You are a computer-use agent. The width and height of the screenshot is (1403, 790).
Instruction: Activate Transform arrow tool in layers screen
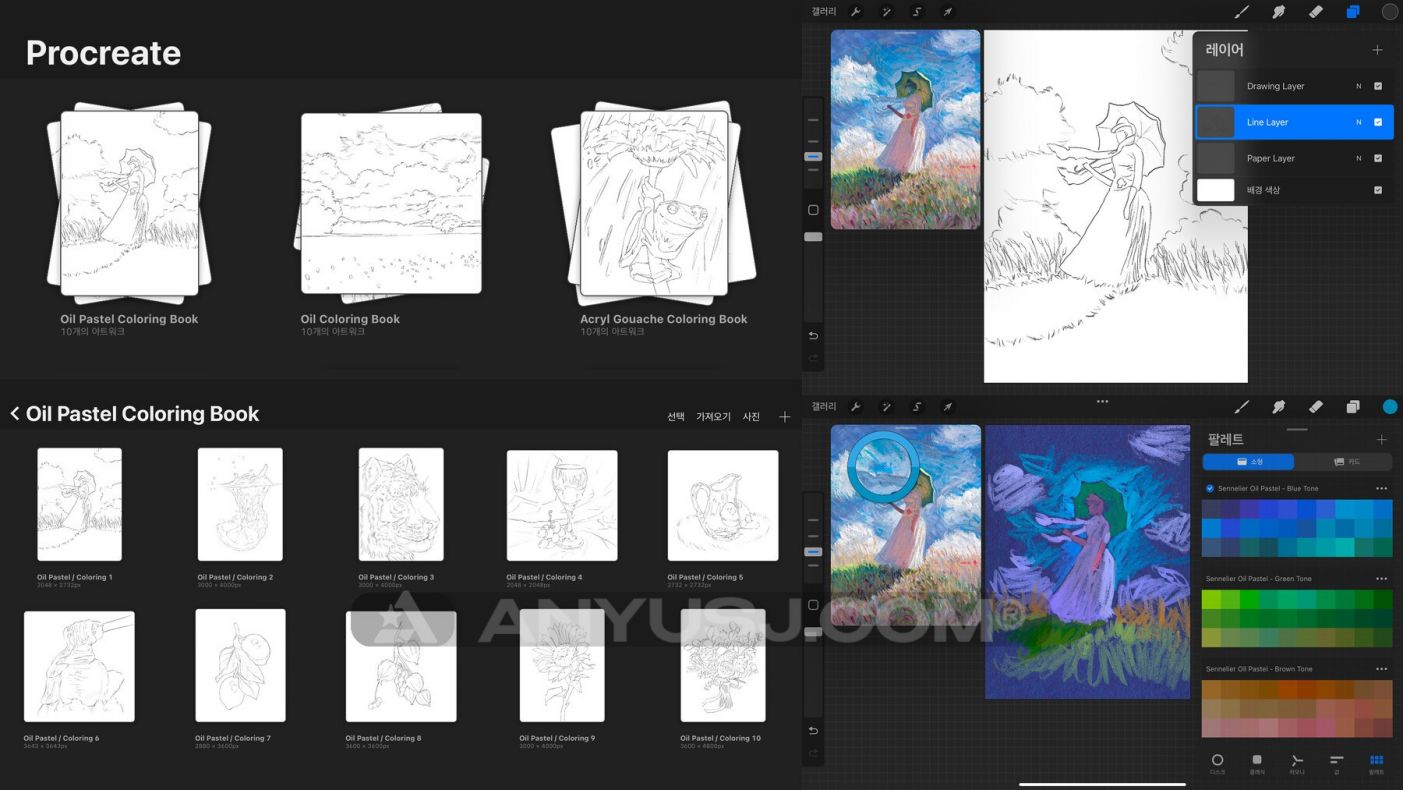(x=948, y=12)
